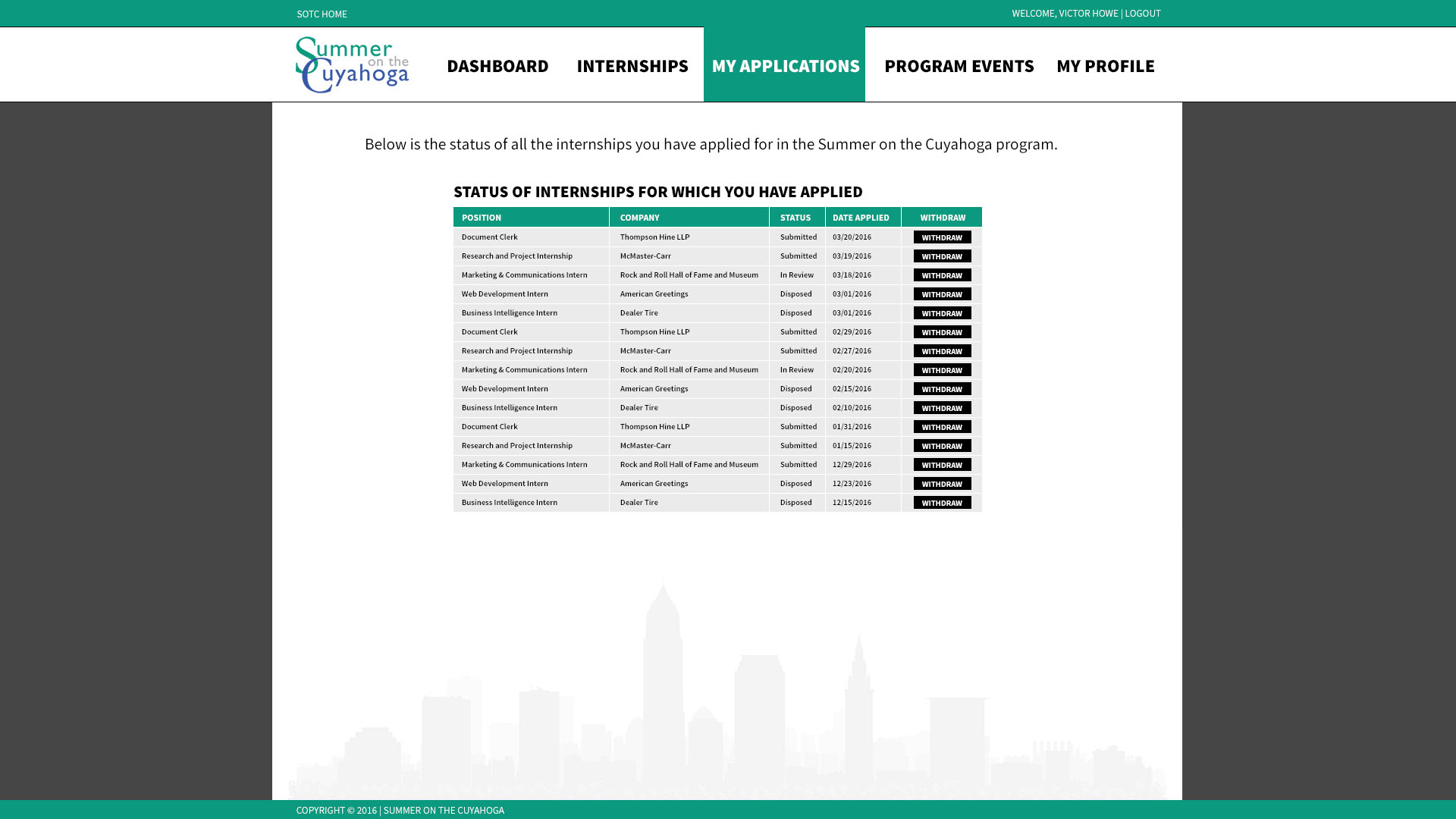1456x819 pixels.
Task: Click LOGOUT in the top bar
Action: tap(1143, 14)
